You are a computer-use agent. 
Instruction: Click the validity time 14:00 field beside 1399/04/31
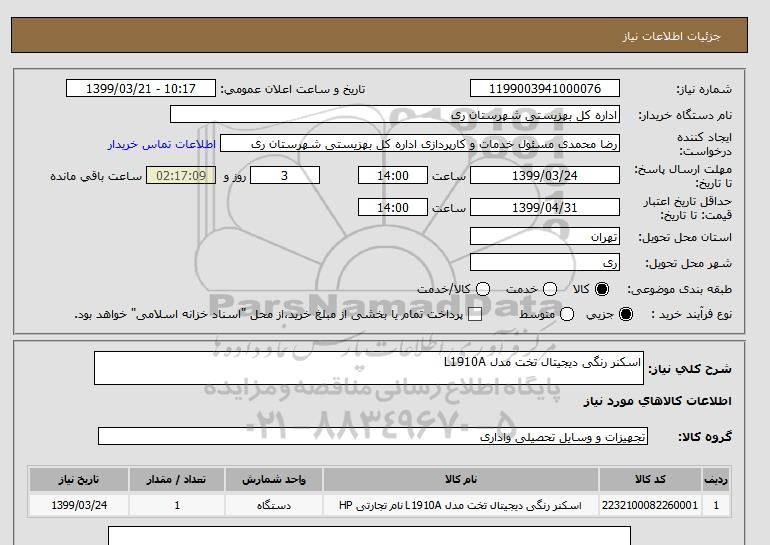pyautogui.click(x=393, y=207)
